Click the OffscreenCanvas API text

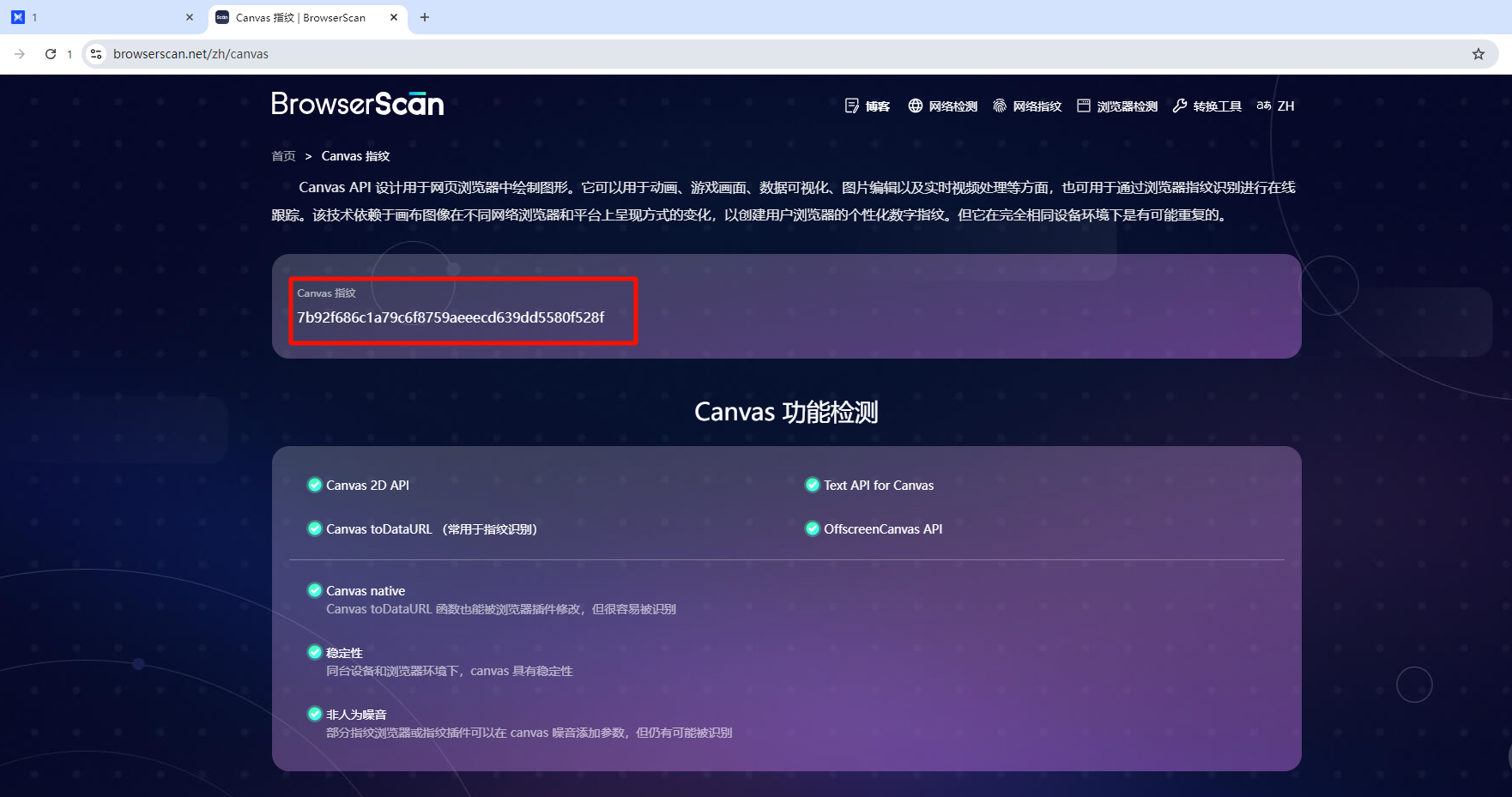pos(883,529)
